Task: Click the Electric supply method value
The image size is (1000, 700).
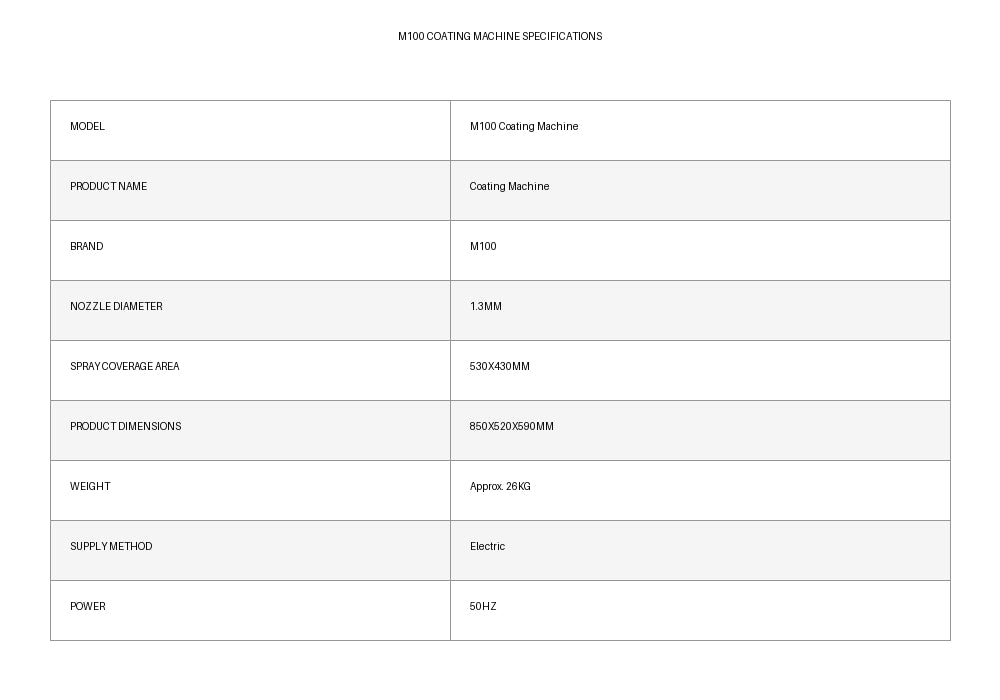Action: pyautogui.click(x=487, y=546)
